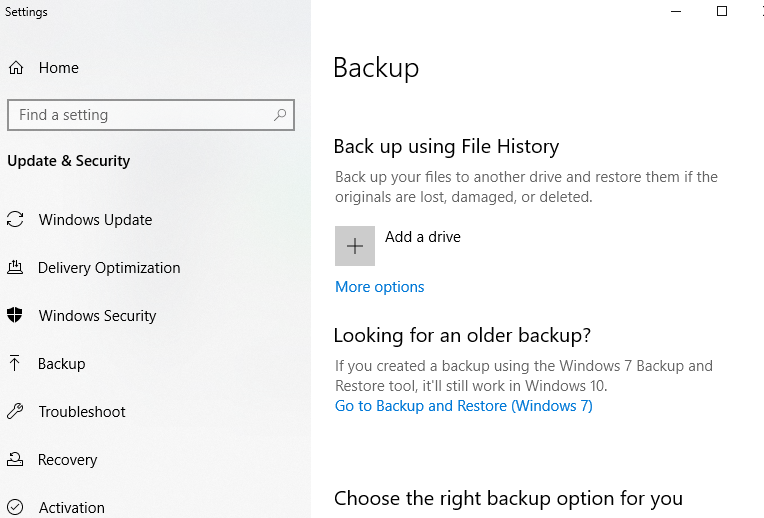Open the Home settings page
Viewport: 764px width, 518px height.
coord(58,68)
